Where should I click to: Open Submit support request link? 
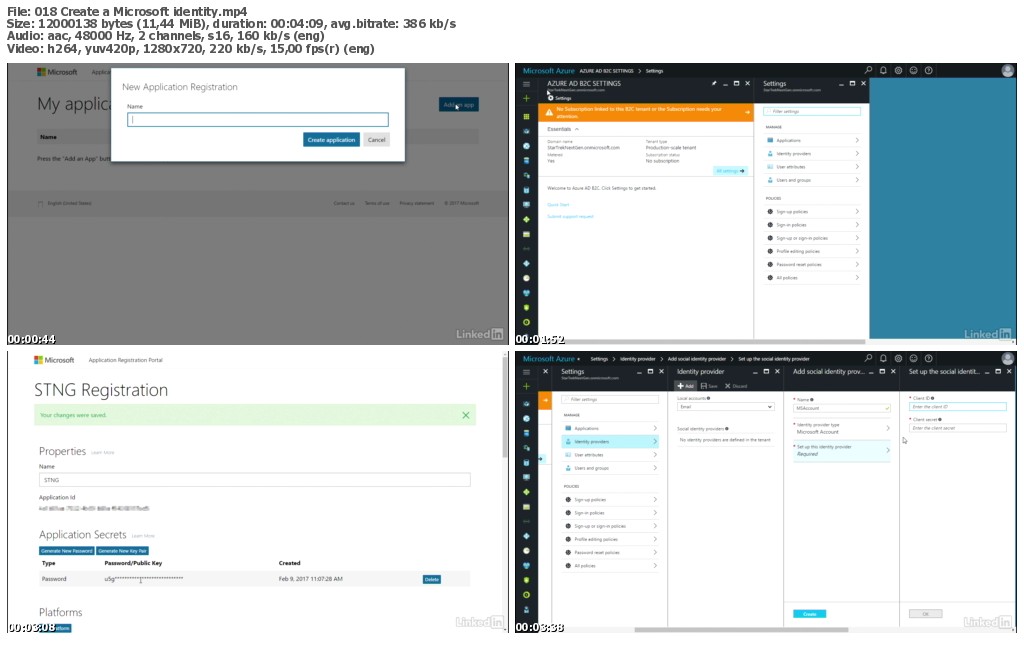(x=570, y=216)
